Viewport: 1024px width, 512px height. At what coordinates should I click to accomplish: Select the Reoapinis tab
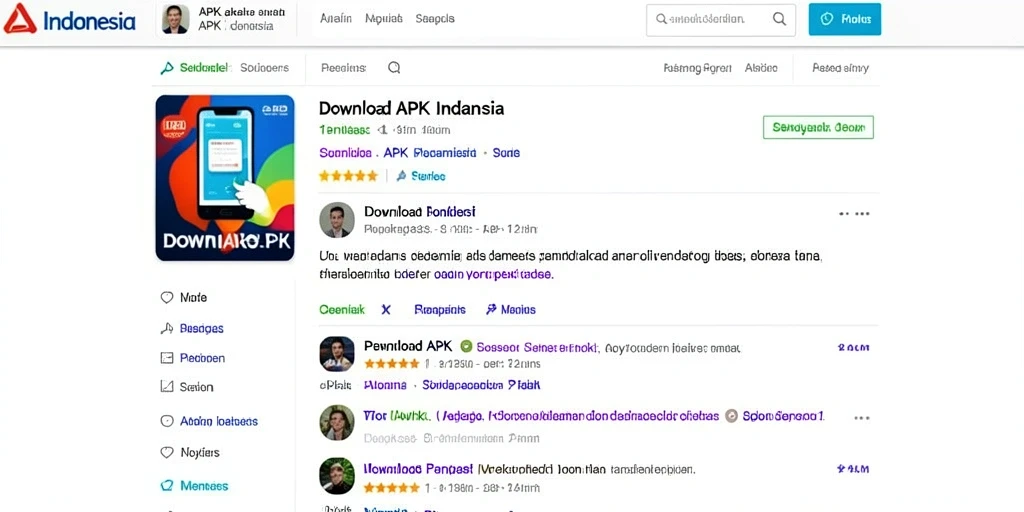click(440, 310)
